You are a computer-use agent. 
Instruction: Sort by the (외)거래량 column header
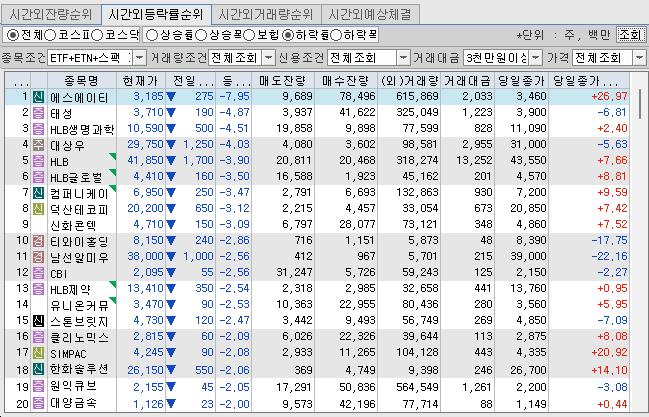click(x=409, y=80)
